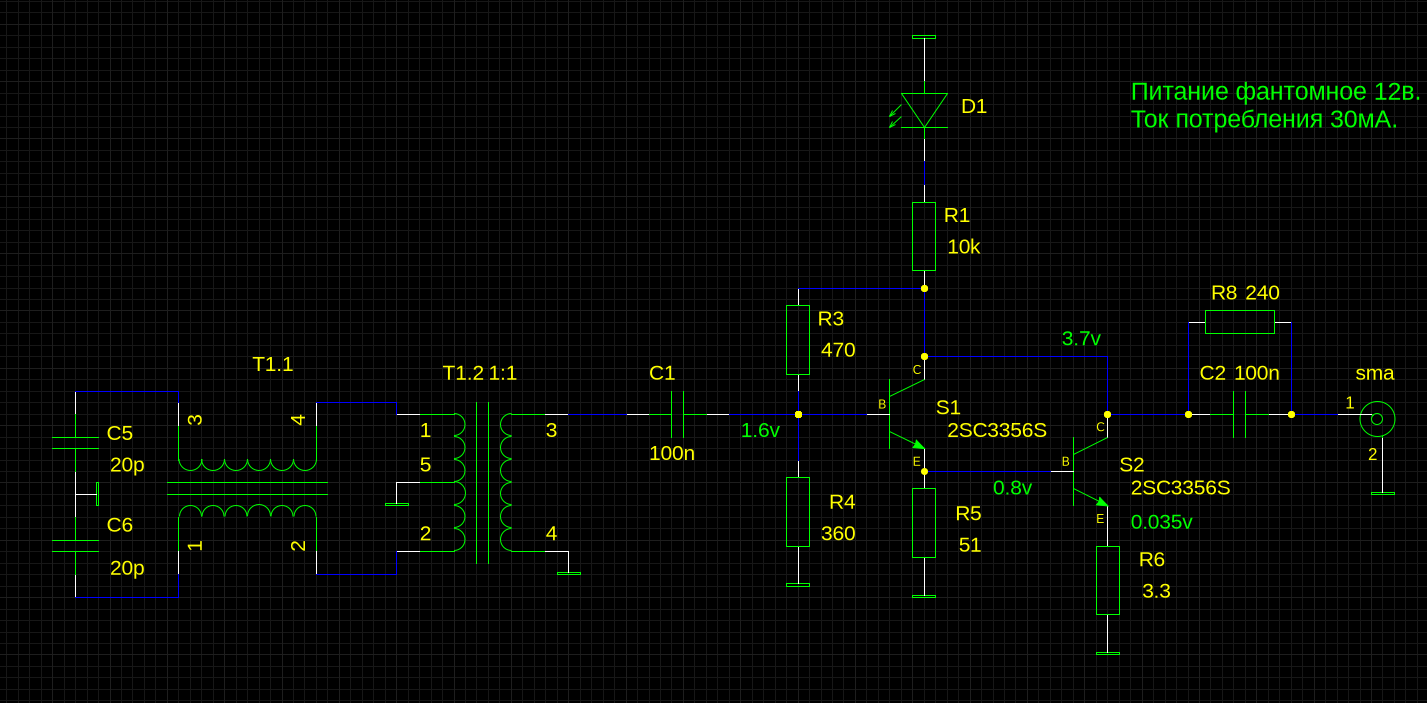Click the T1.2 1:1 transformer core

[x=482, y=482]
